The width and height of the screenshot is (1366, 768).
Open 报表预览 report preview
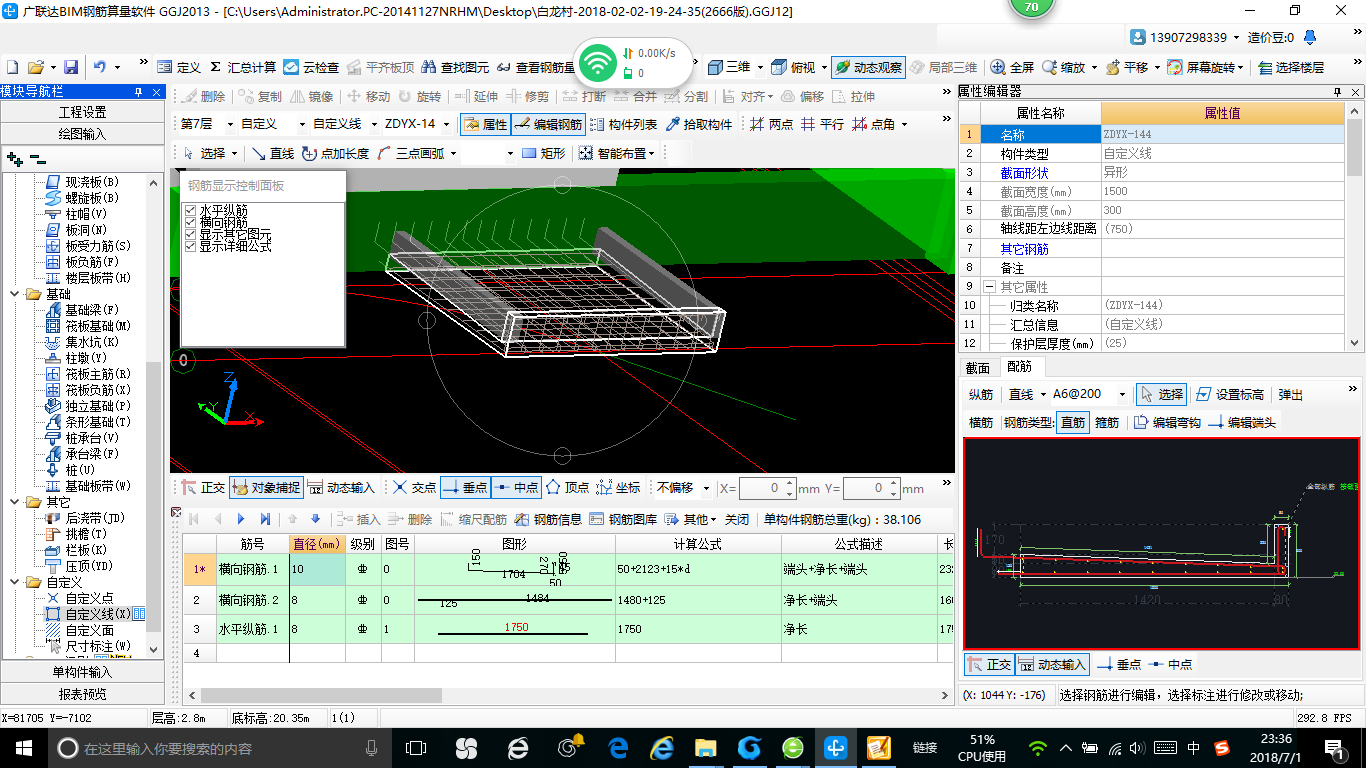(82, 694)
